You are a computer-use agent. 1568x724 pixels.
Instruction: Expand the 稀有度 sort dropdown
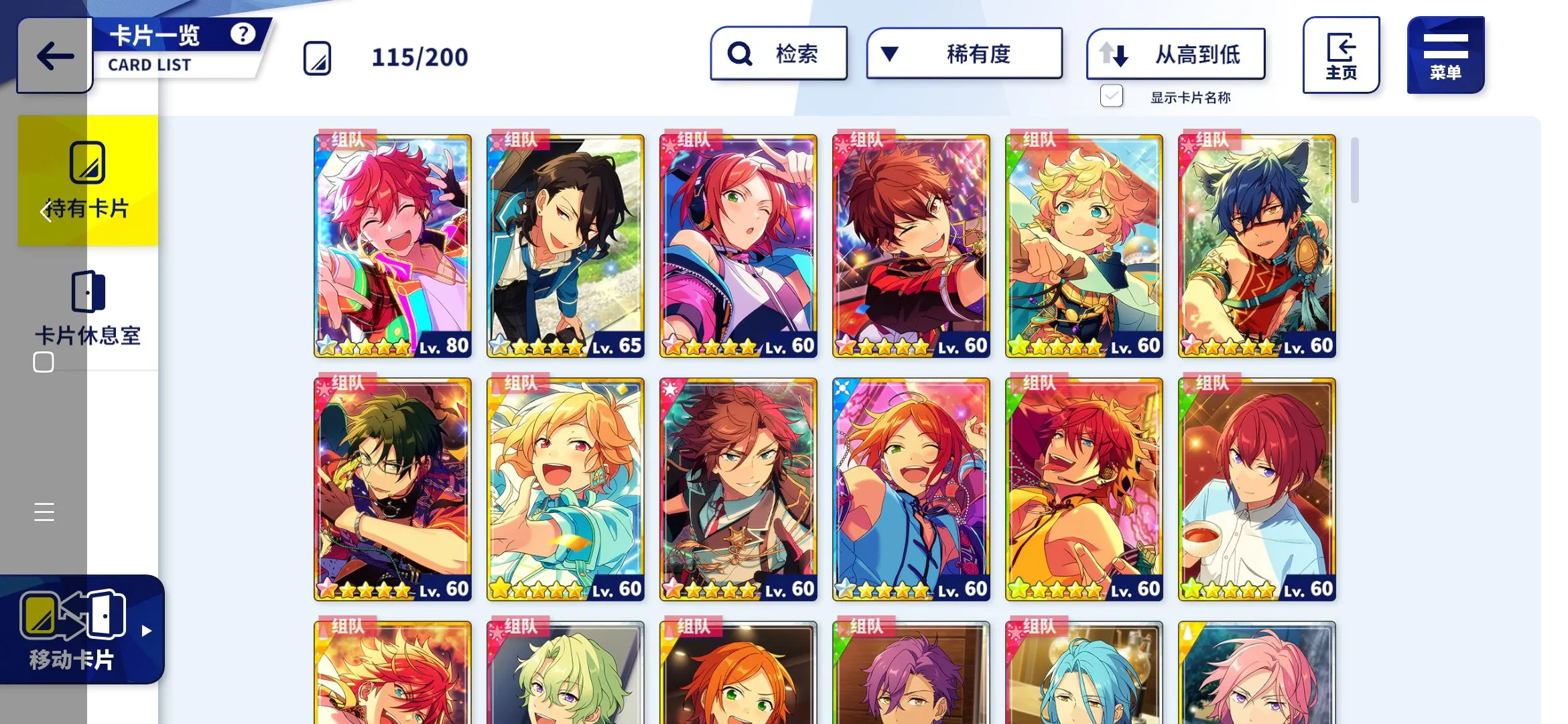964,54
